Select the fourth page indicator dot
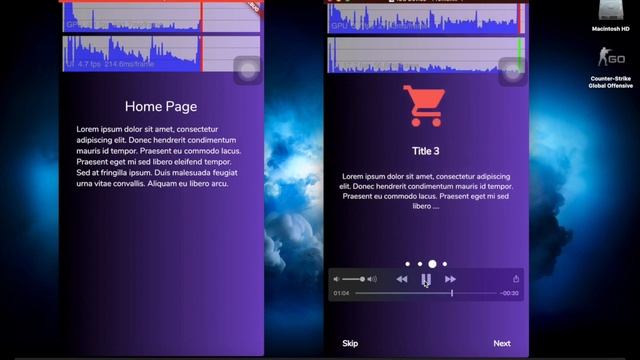 444,264
